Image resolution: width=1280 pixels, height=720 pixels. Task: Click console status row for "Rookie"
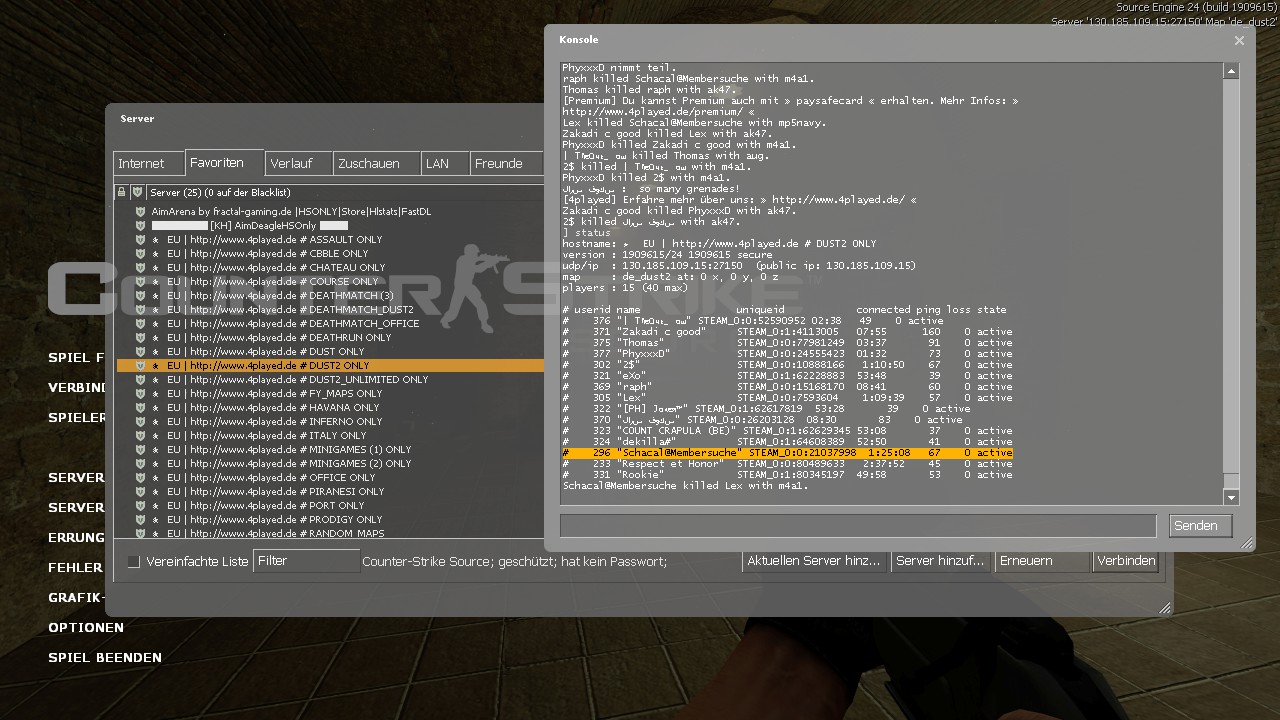(x=787, y=475)
